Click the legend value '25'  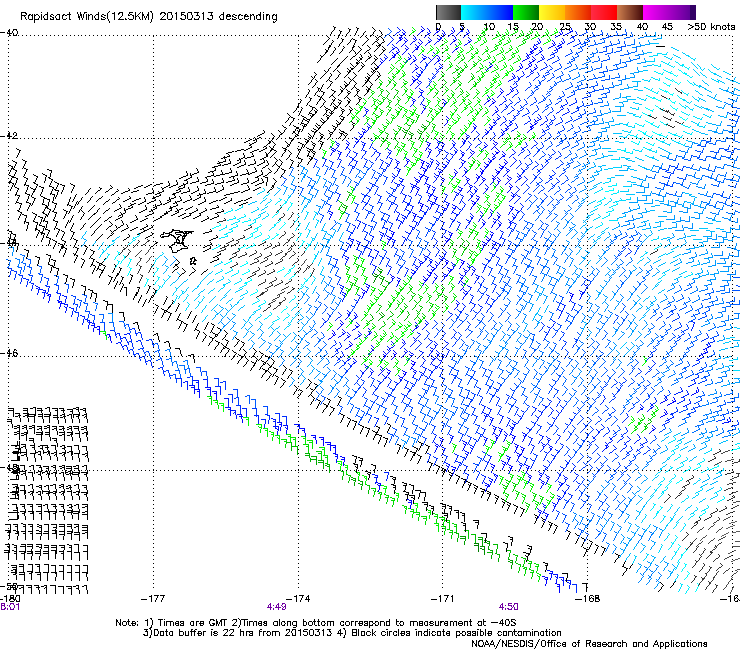point(565,27)
